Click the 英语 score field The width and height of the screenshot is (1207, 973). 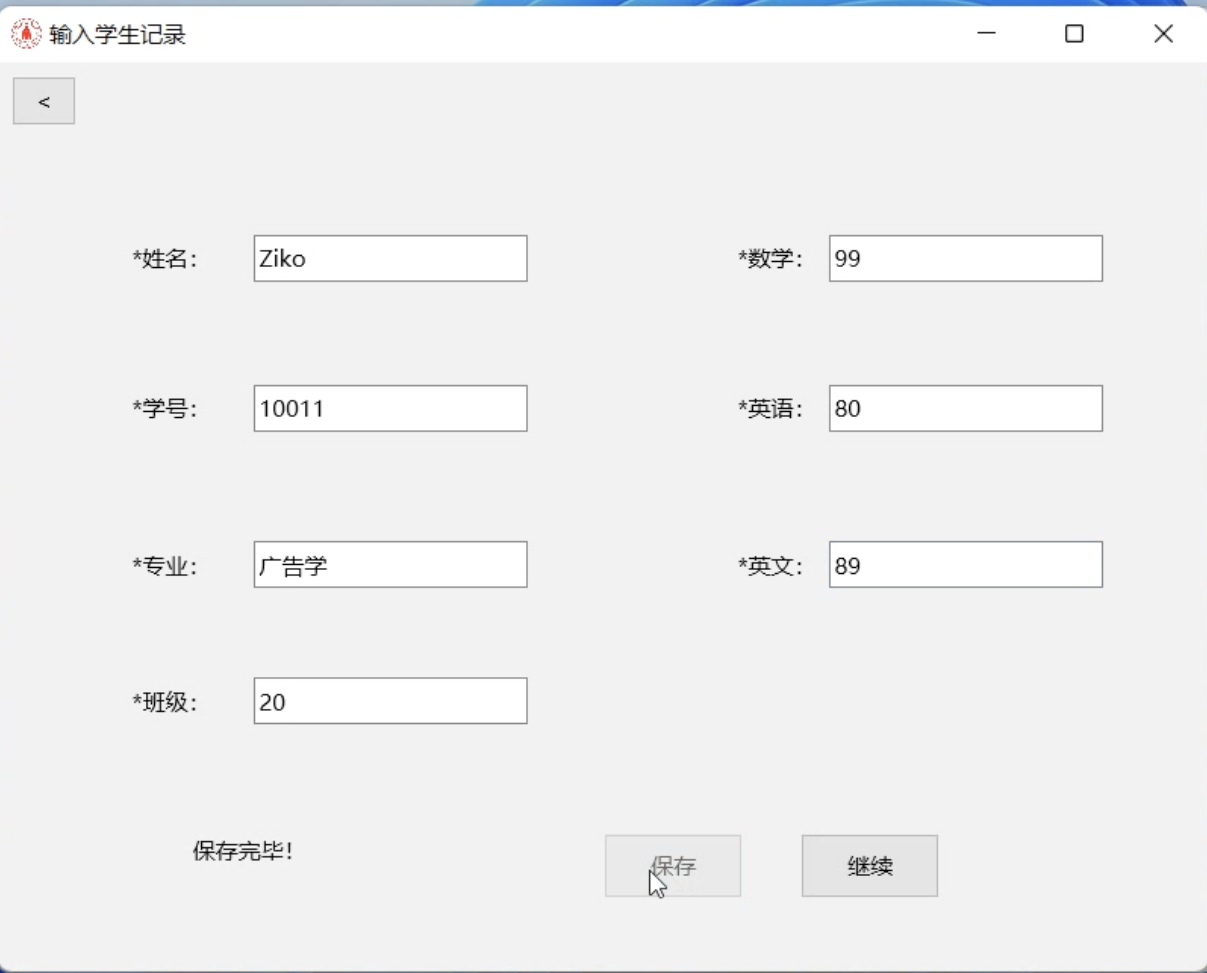pyautogui.click(x=965, y=409)
